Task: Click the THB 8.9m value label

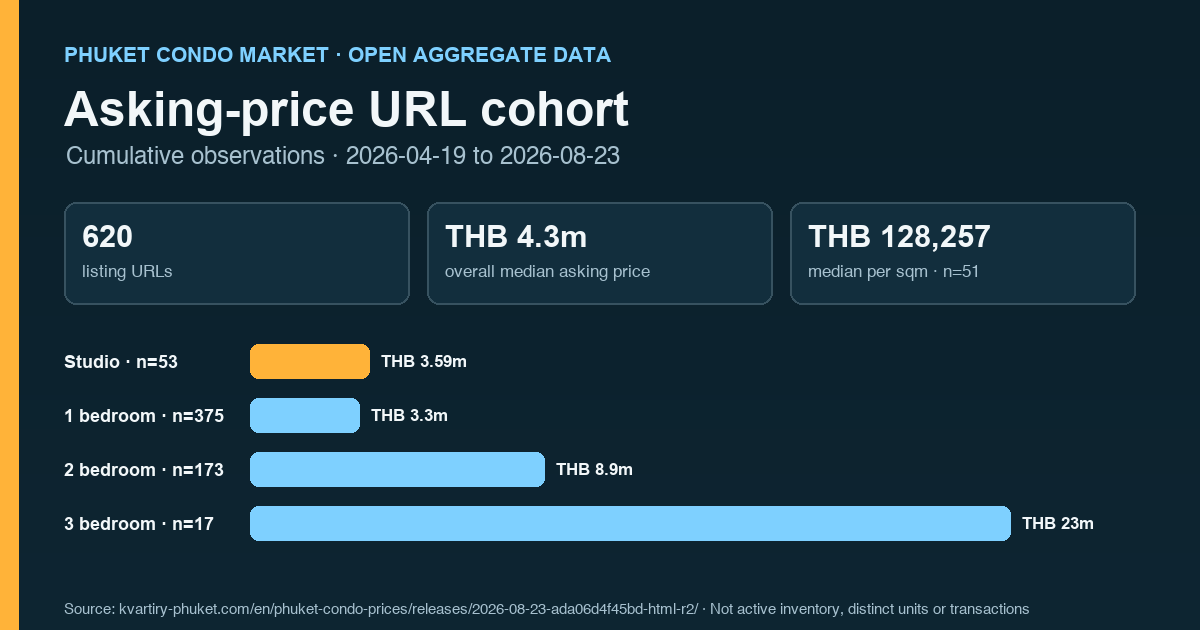Action: coord(594,470)
